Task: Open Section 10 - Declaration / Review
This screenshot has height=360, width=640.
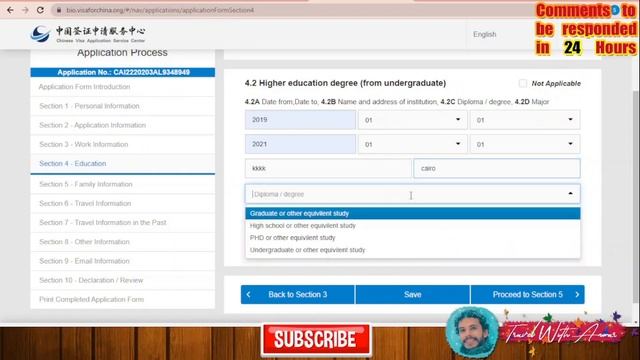Action: click(x=122, y=280)
